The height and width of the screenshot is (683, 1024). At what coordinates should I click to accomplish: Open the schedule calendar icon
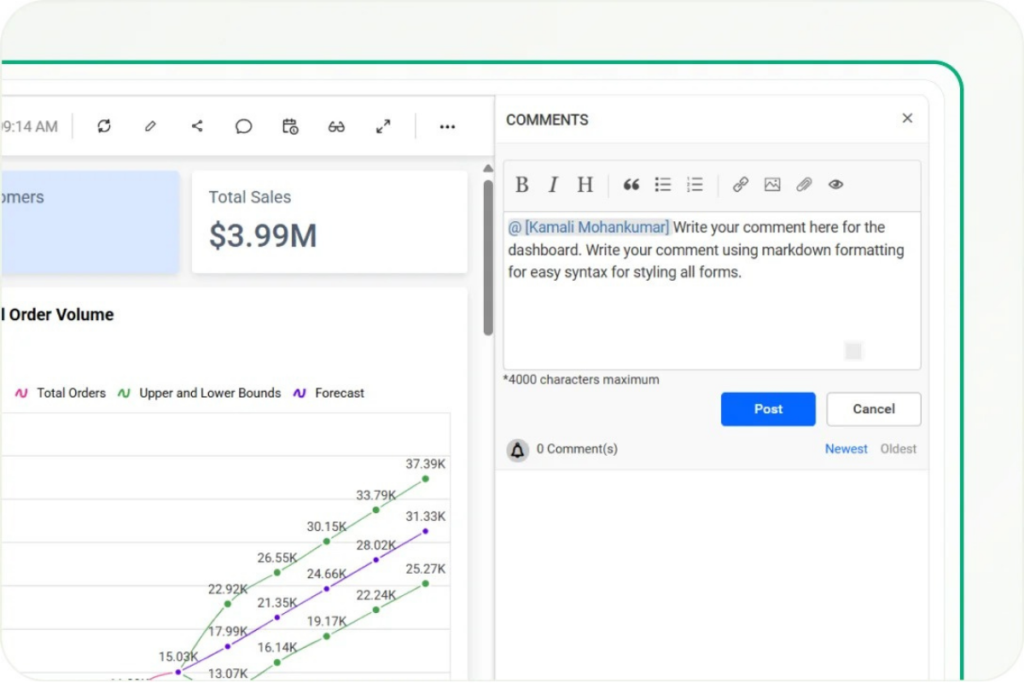290,127
